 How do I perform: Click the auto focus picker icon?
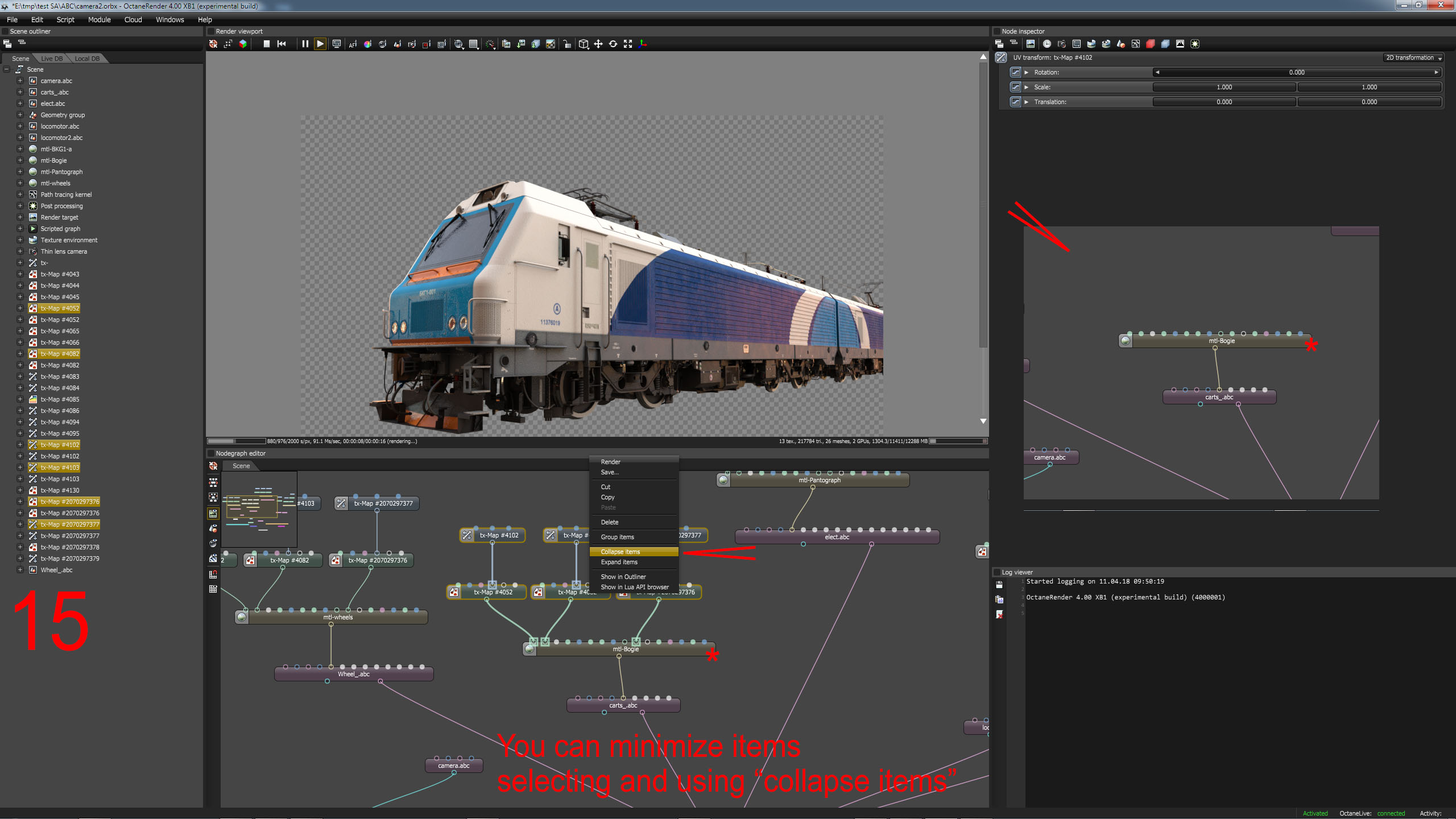click(x=353, y=44)
